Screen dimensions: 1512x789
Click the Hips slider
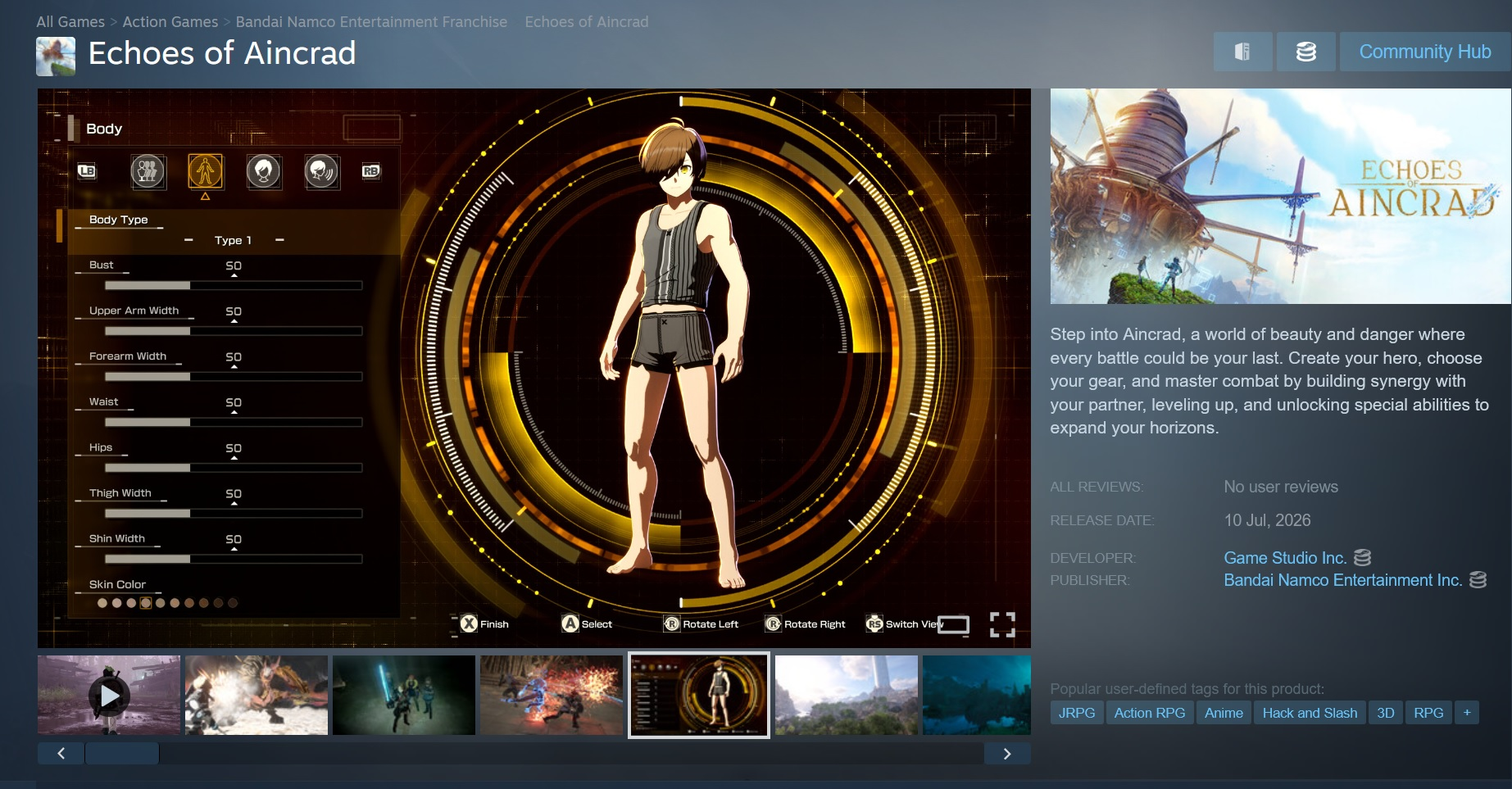pos(234,468)
